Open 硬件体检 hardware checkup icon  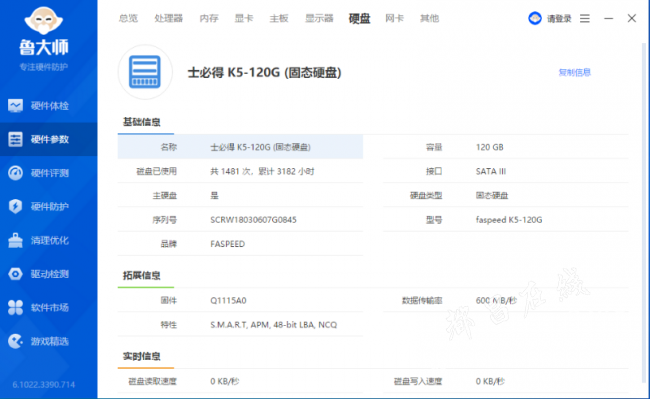[15, 106]
